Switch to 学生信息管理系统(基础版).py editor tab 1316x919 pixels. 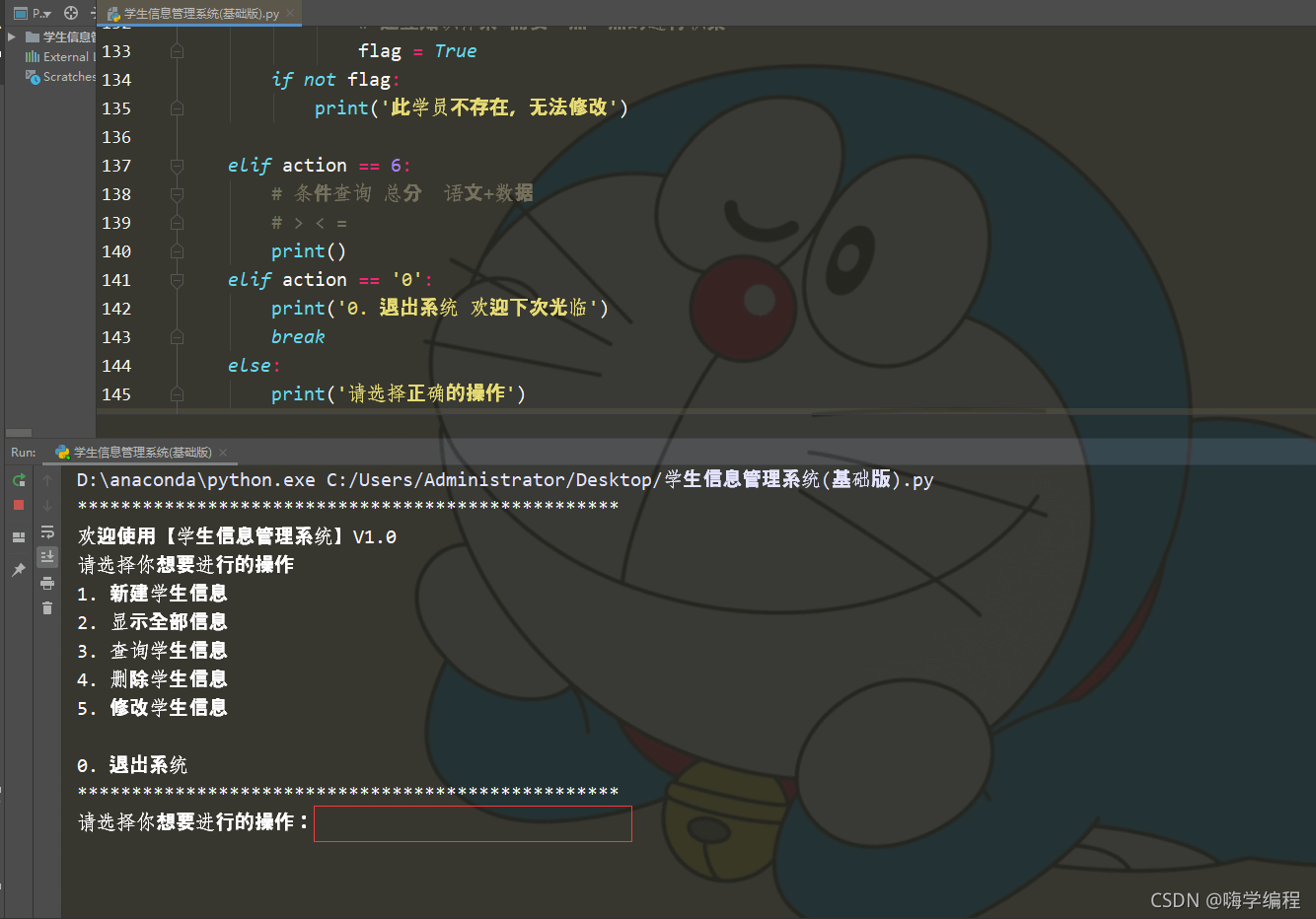tap(201, 14)
